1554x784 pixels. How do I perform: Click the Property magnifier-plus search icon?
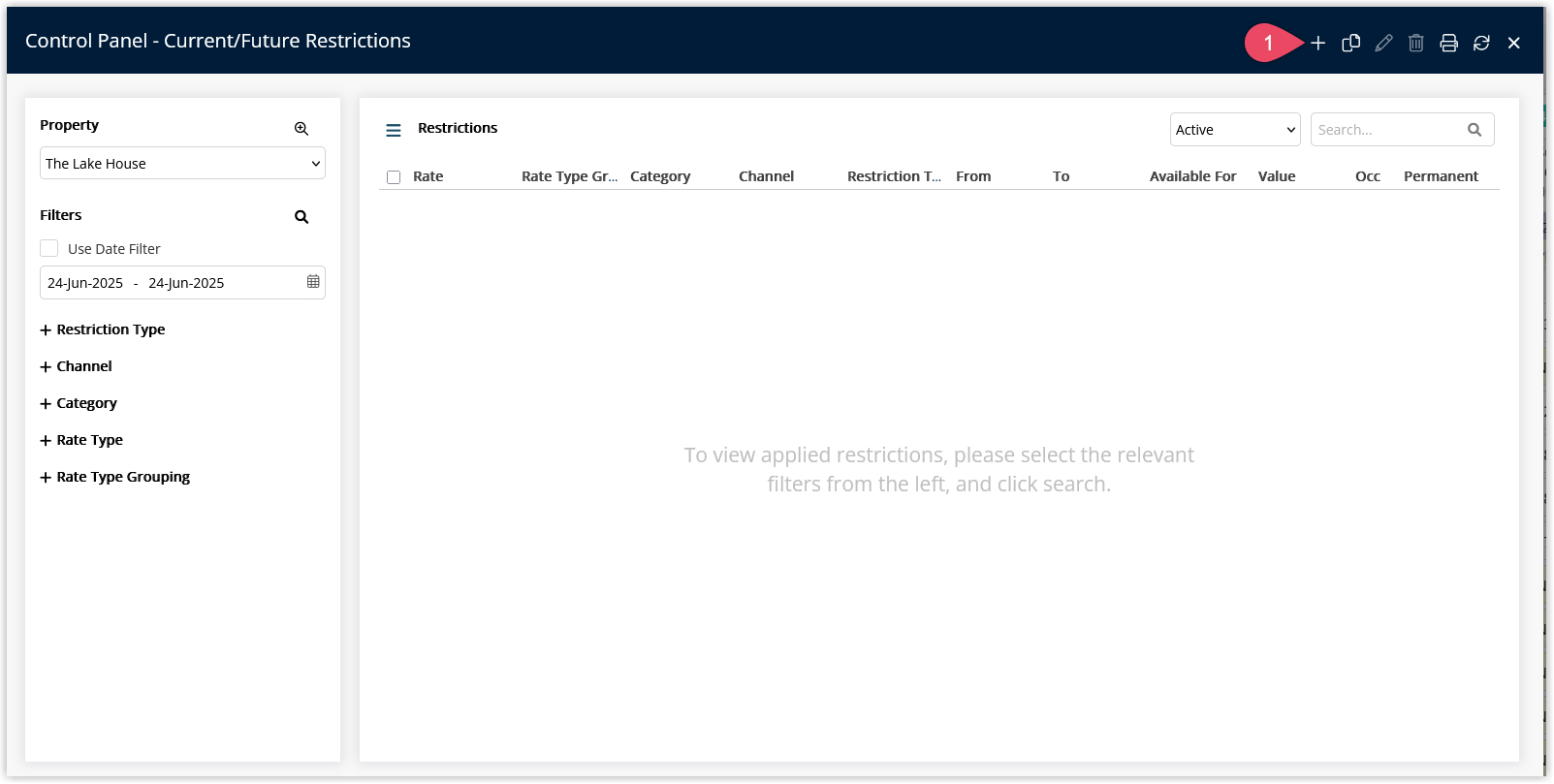(x=301, y=128)
